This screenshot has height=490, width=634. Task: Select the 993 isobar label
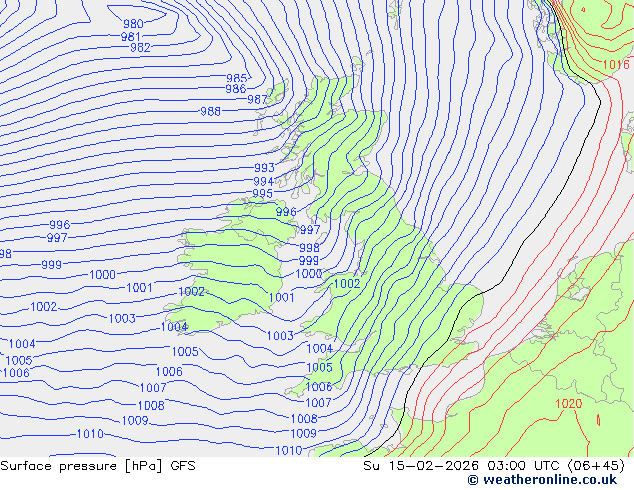click(264, 167)
